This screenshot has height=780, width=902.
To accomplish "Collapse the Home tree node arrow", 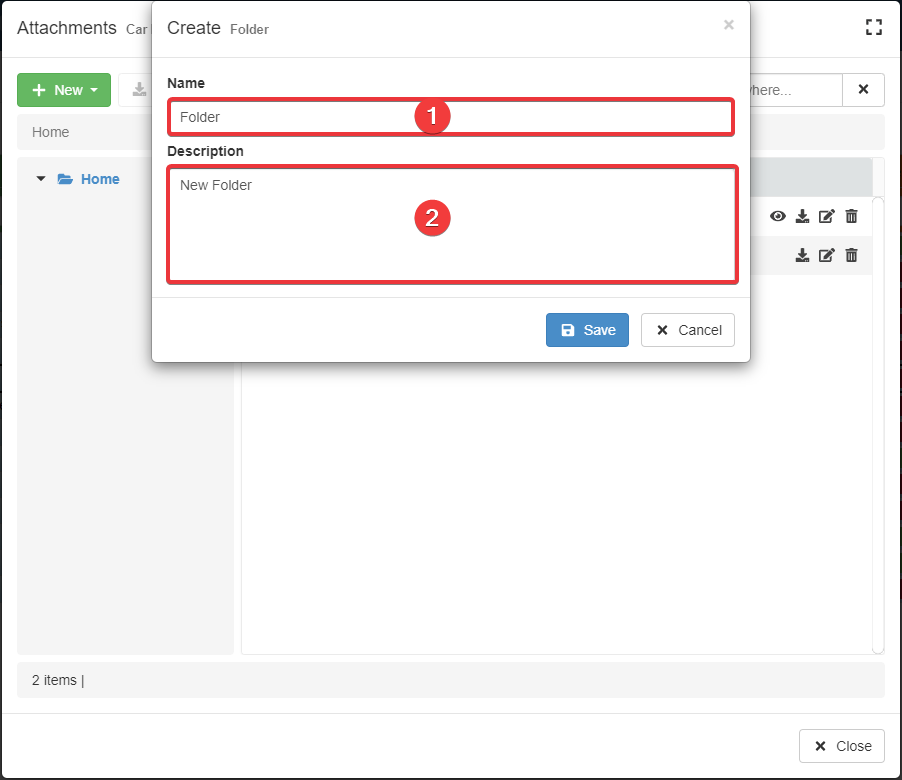I will click(41, 179).
